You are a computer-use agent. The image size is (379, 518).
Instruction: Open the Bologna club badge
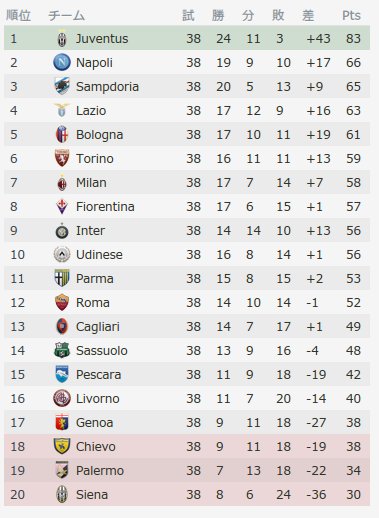(62, 134)
